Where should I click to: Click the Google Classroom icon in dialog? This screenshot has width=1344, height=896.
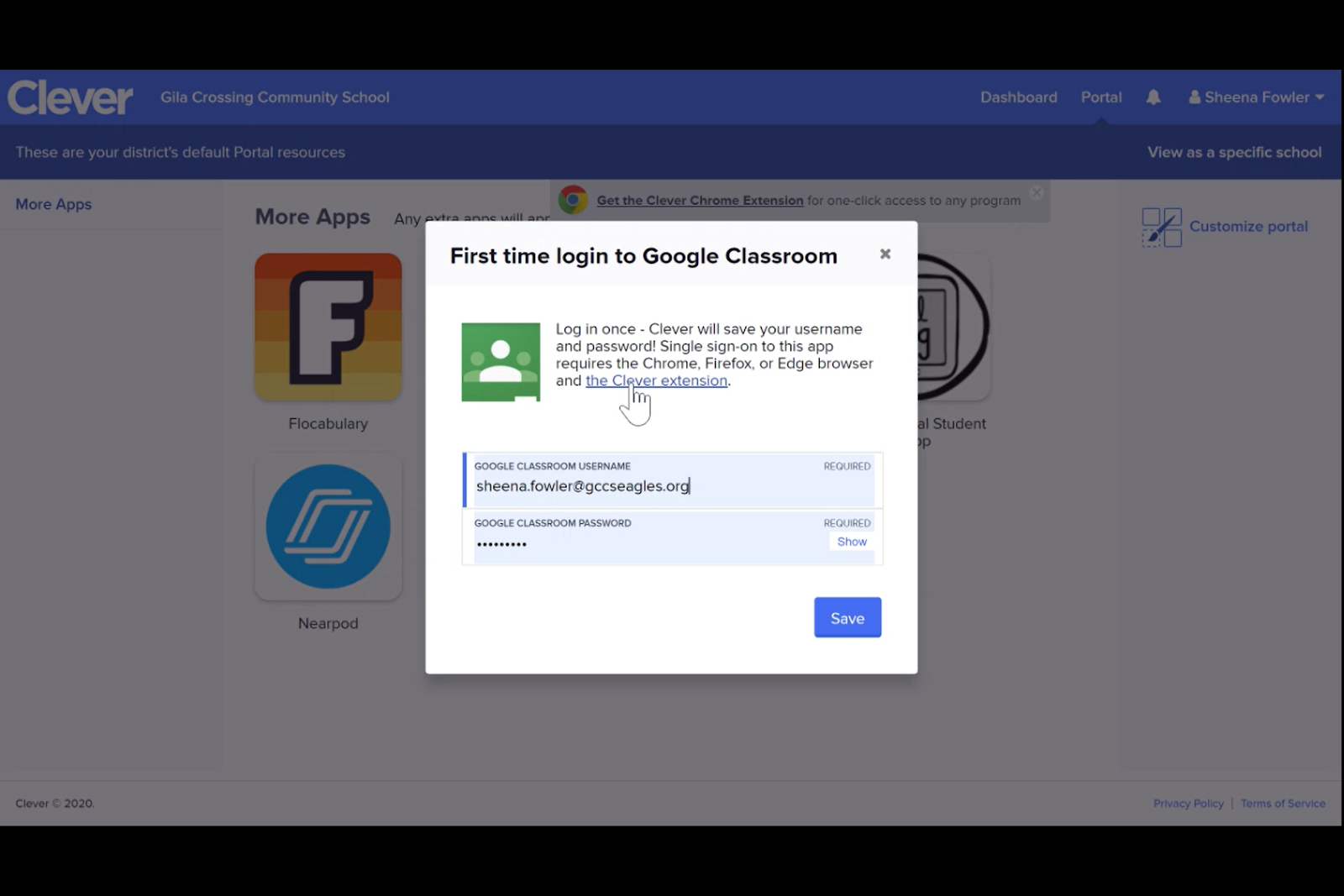pos(501,362)
